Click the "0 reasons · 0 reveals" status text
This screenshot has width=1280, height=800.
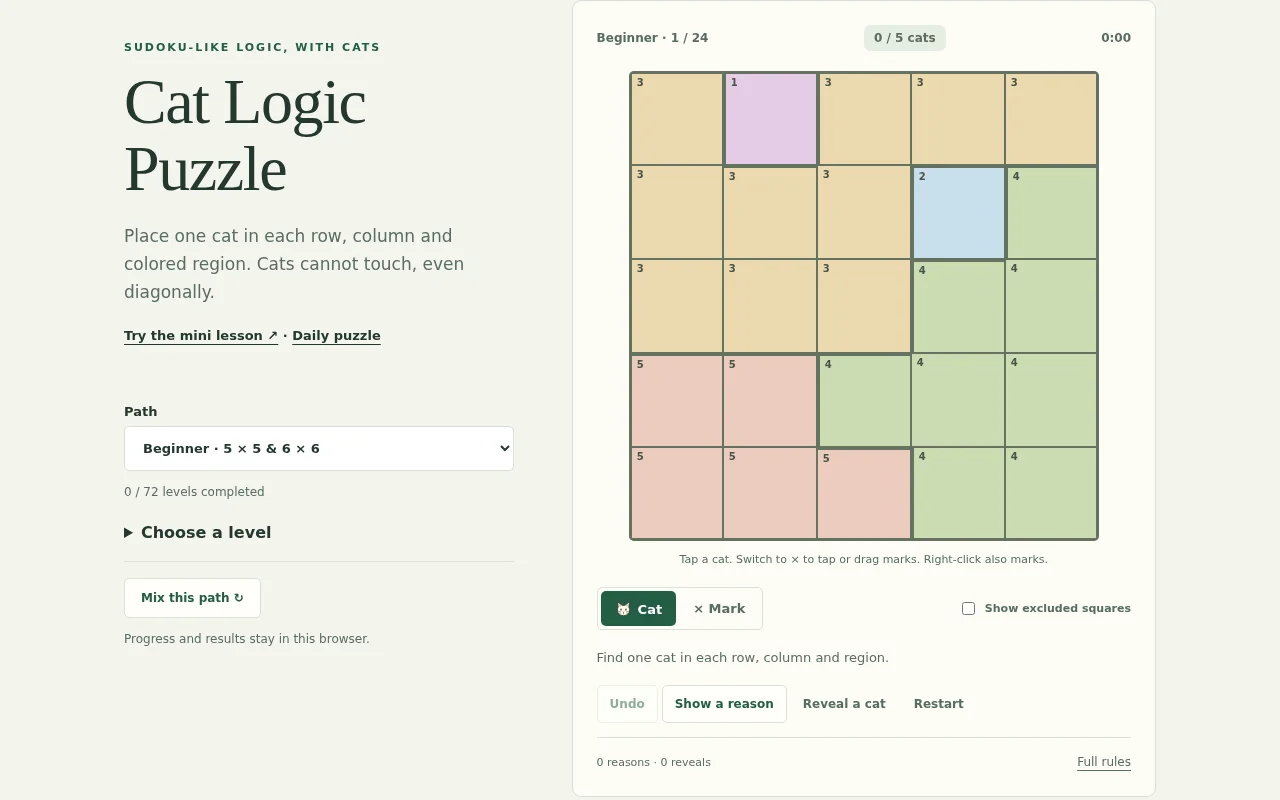654,762
